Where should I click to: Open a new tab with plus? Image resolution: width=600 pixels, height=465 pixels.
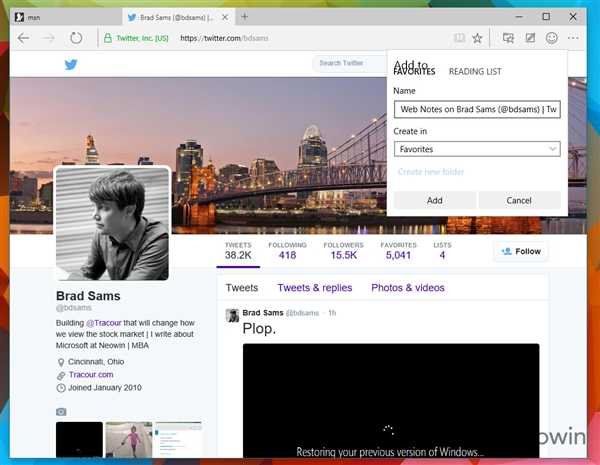[x=244, y=16]
